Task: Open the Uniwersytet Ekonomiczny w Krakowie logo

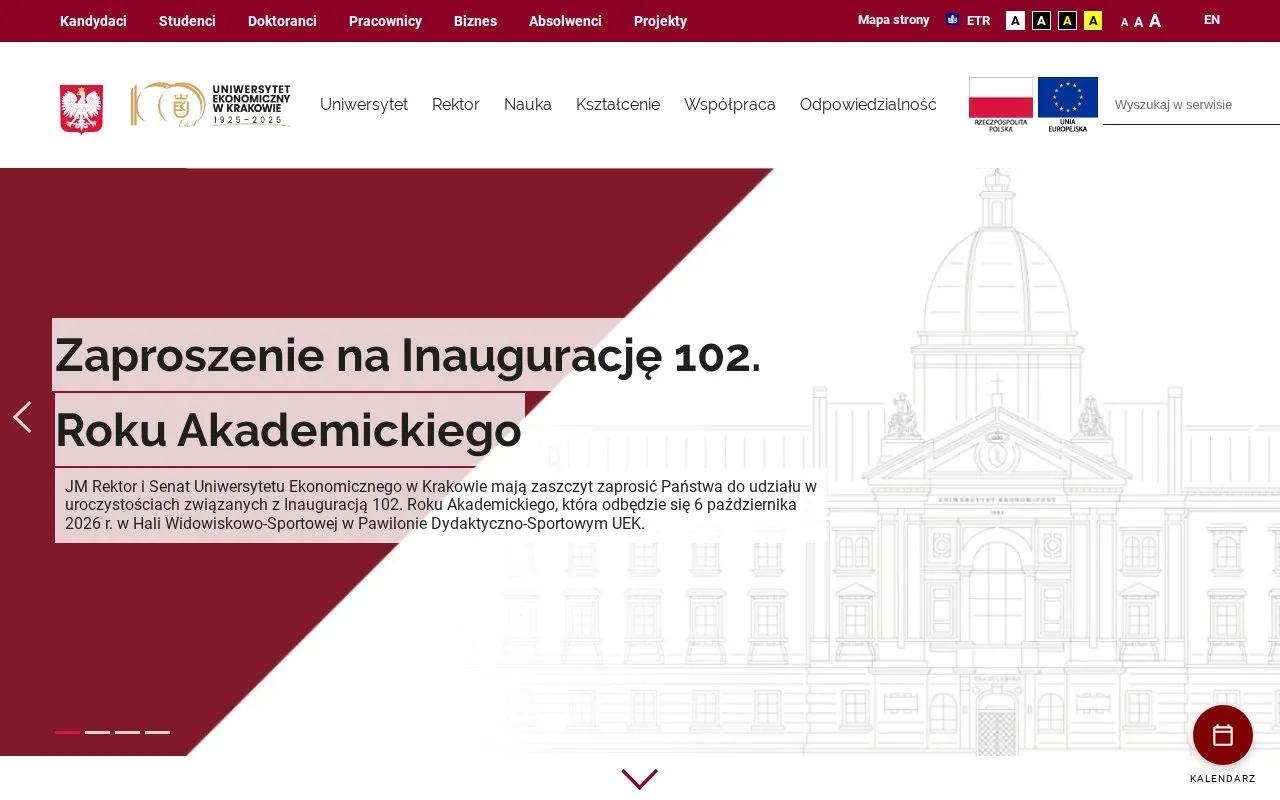Action: 211,105
